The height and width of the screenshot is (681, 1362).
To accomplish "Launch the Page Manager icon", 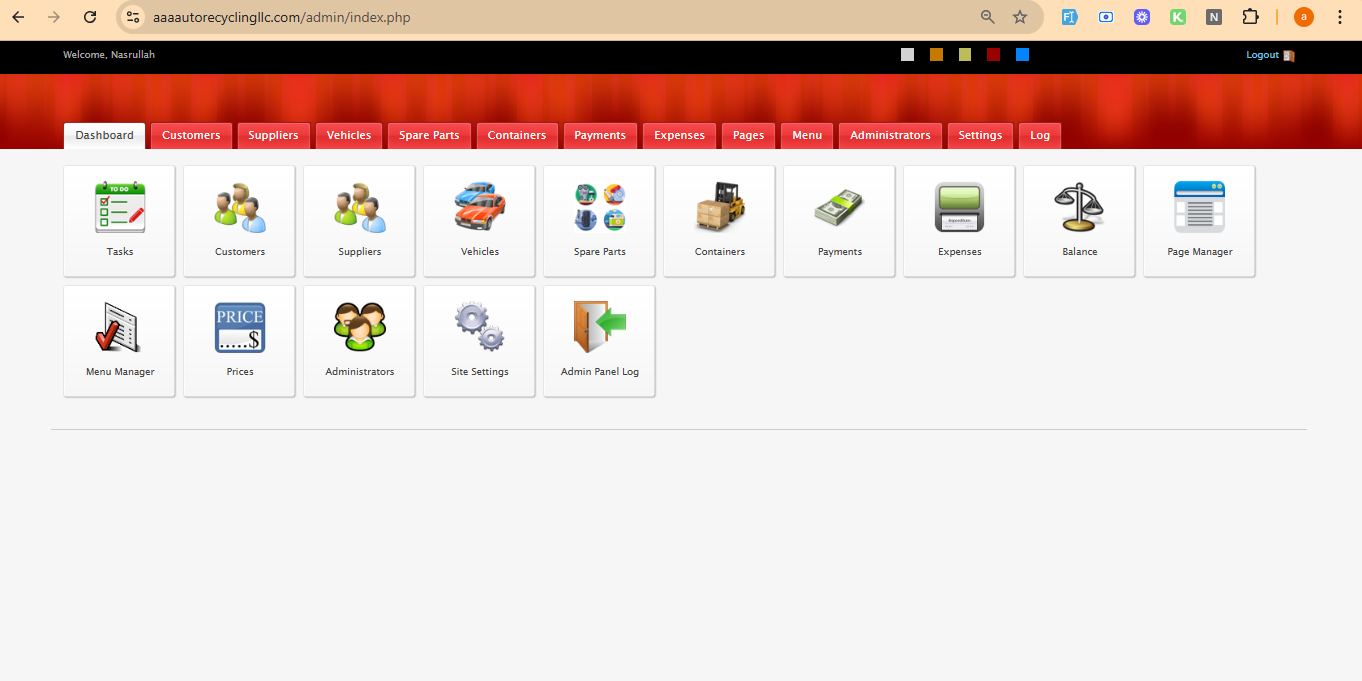I will pyautogui.click(x=1199, y=208).
